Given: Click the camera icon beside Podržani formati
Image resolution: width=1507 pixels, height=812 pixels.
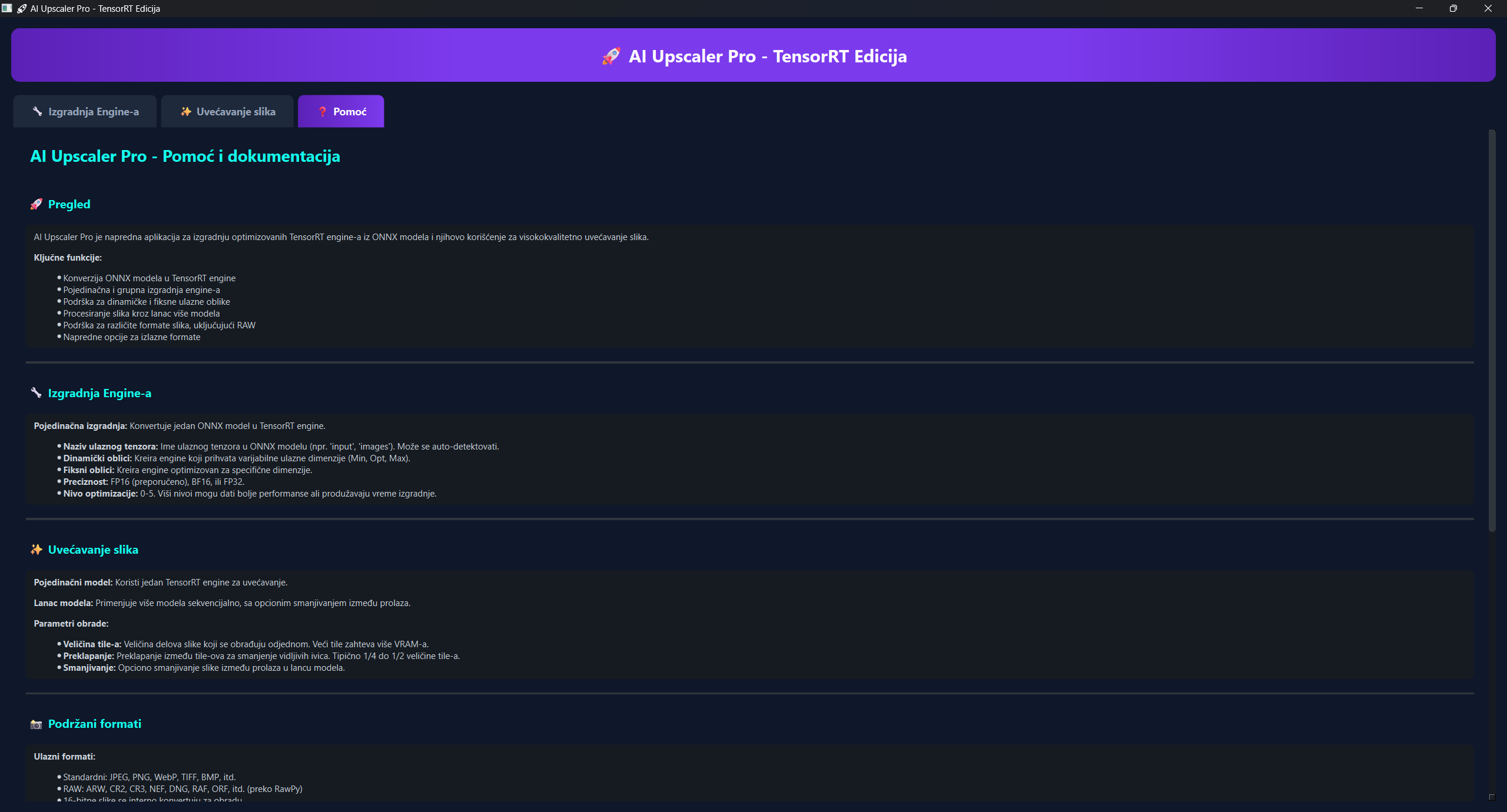Looking at the screenshot, I should [36, 724].
